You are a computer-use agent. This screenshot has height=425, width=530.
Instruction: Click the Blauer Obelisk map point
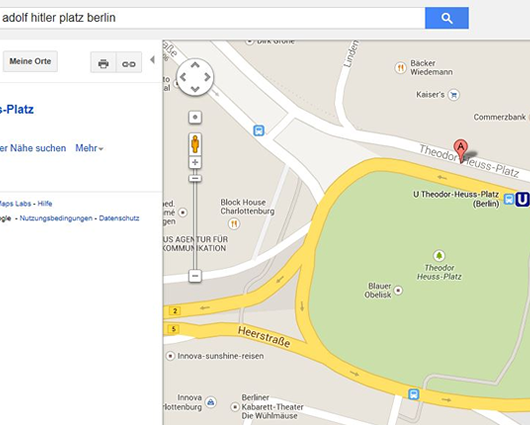[399, 290]
